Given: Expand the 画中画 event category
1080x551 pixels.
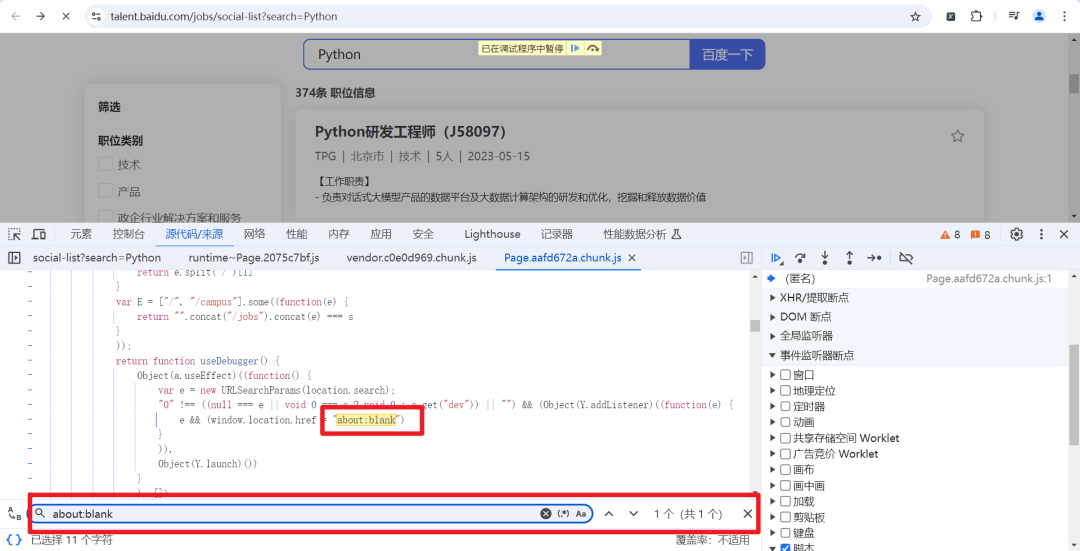Looking at the screenshot, I should pos(772,486).
